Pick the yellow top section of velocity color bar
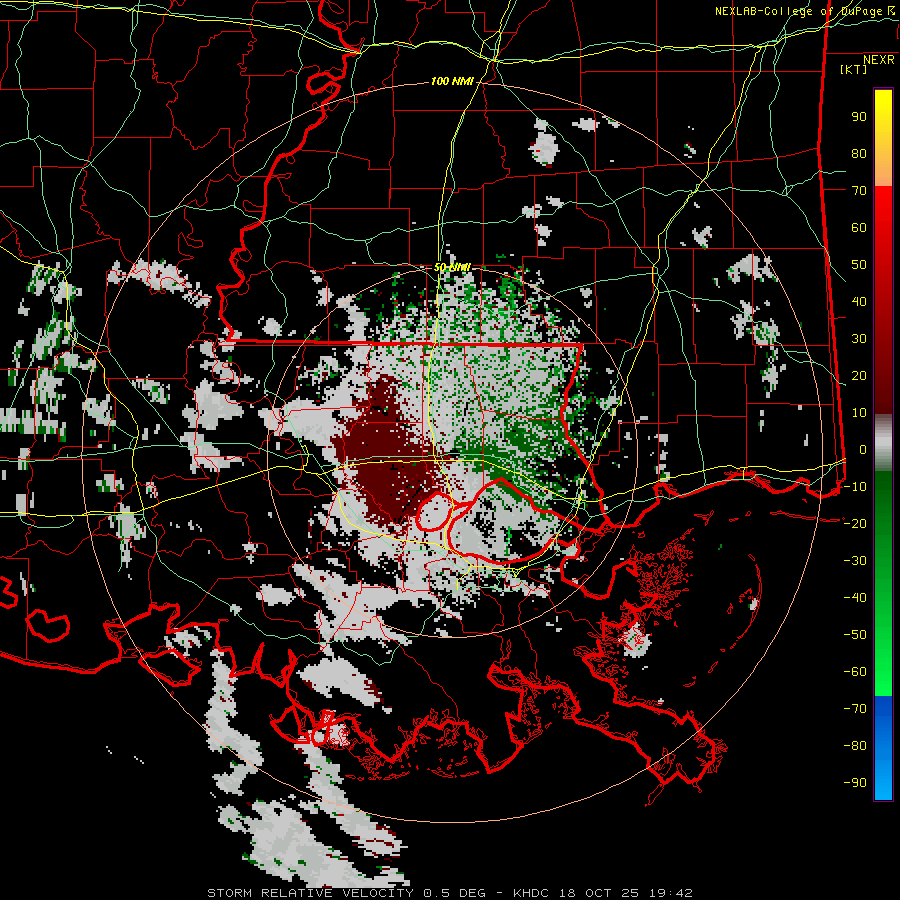The height and width of the screenshot is (900, 900). [x=883, y=138]
